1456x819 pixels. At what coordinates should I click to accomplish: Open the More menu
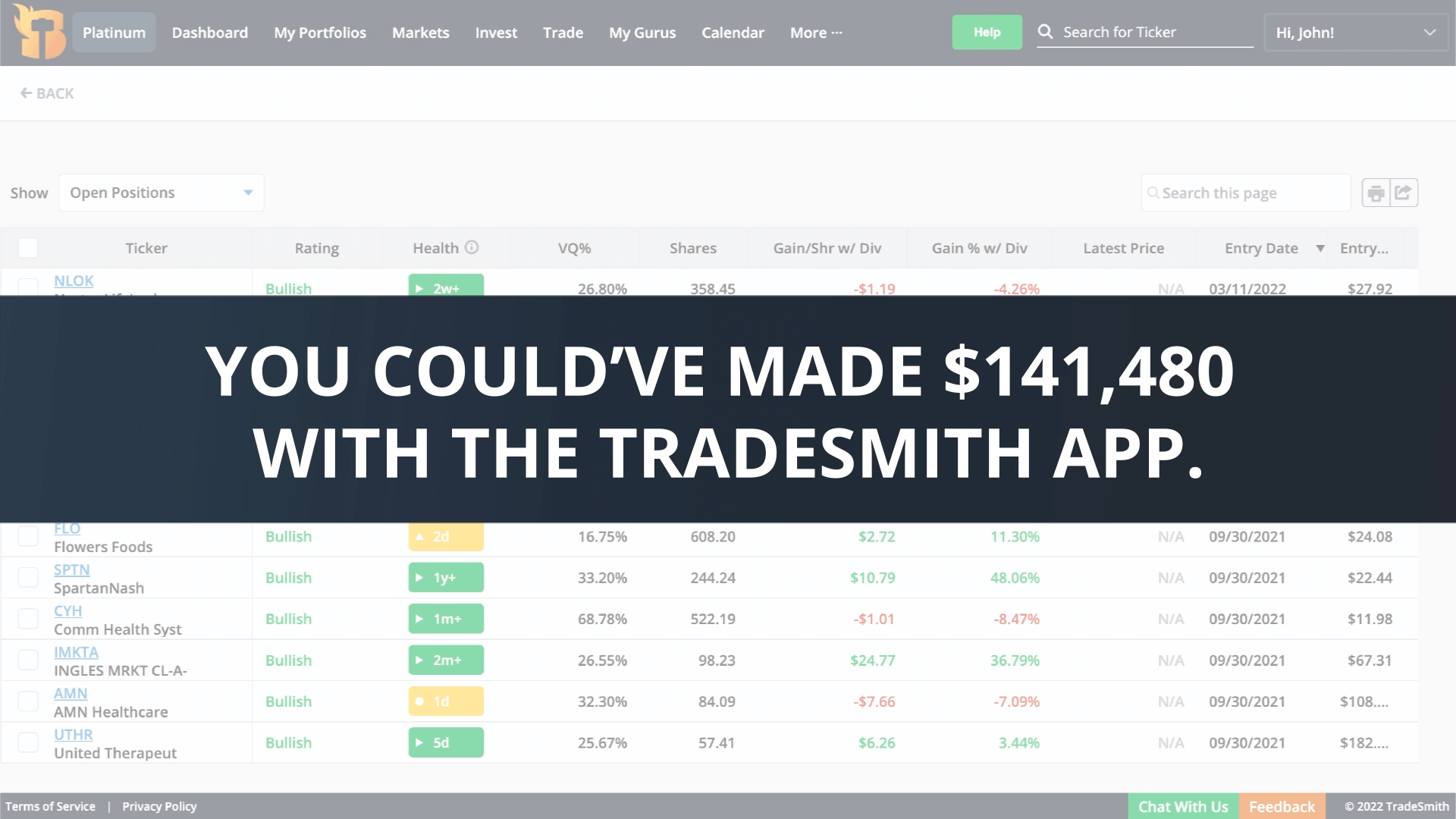[816, 33]
